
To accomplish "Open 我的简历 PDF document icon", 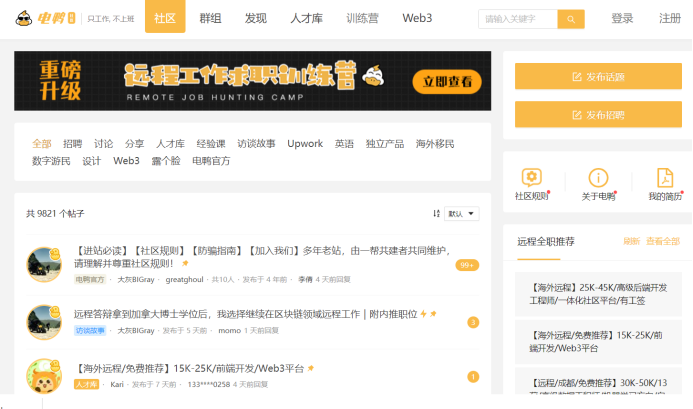I will [x=665, y=177].
